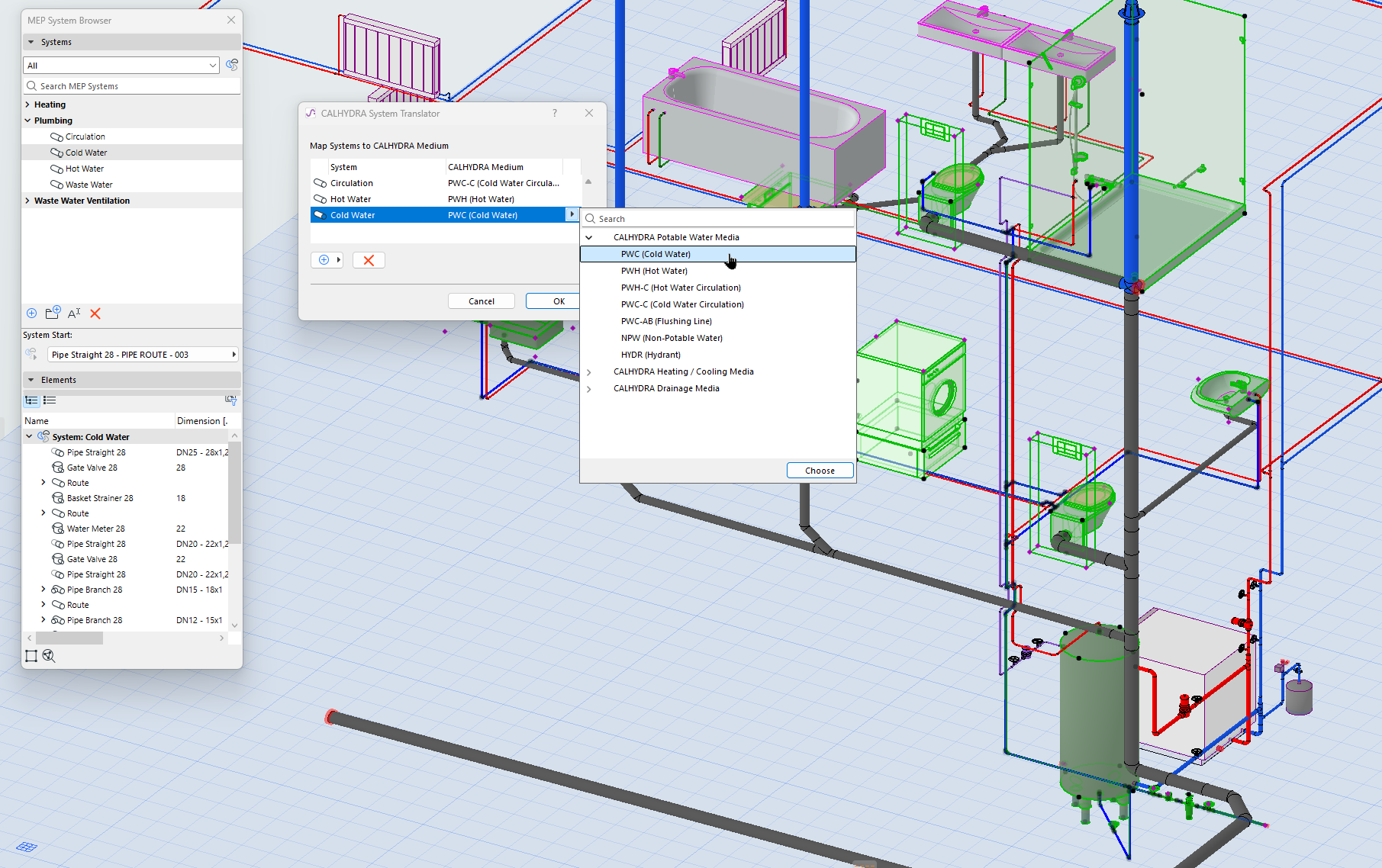The width and height of the screenshot is (1382, 868).
Task: Click red X delete button in System Translator
Action: [369, 260]
